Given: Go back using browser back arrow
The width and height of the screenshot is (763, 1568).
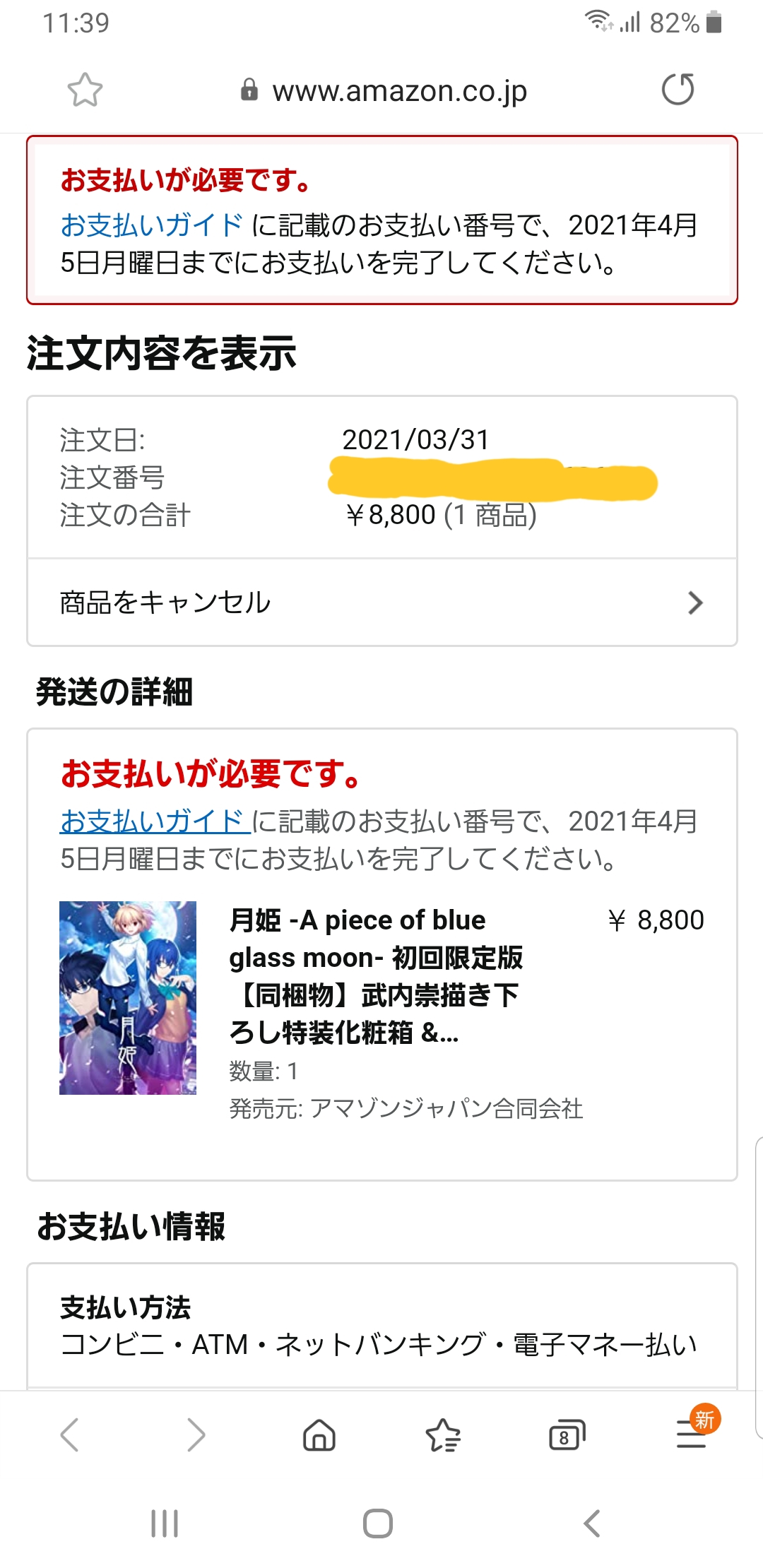Looking at the screenshot, I should 70,1435.
